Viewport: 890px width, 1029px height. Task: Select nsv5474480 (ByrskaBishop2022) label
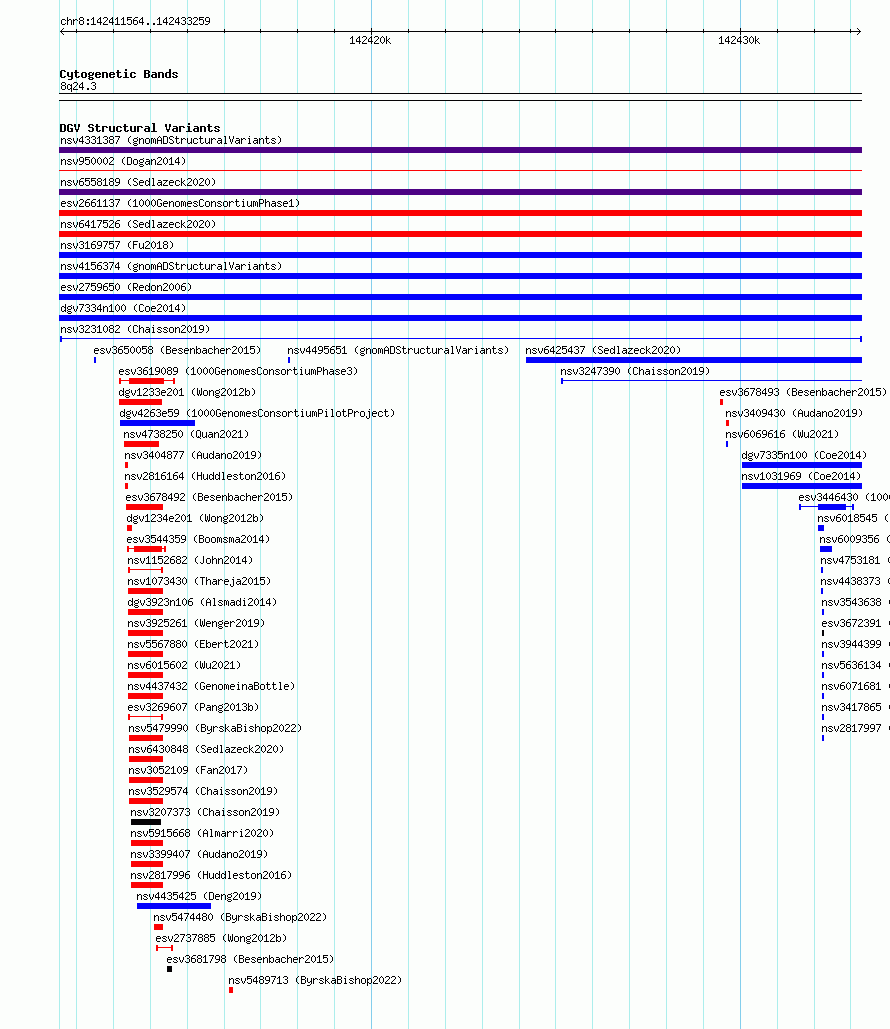[x=240, y=917]
